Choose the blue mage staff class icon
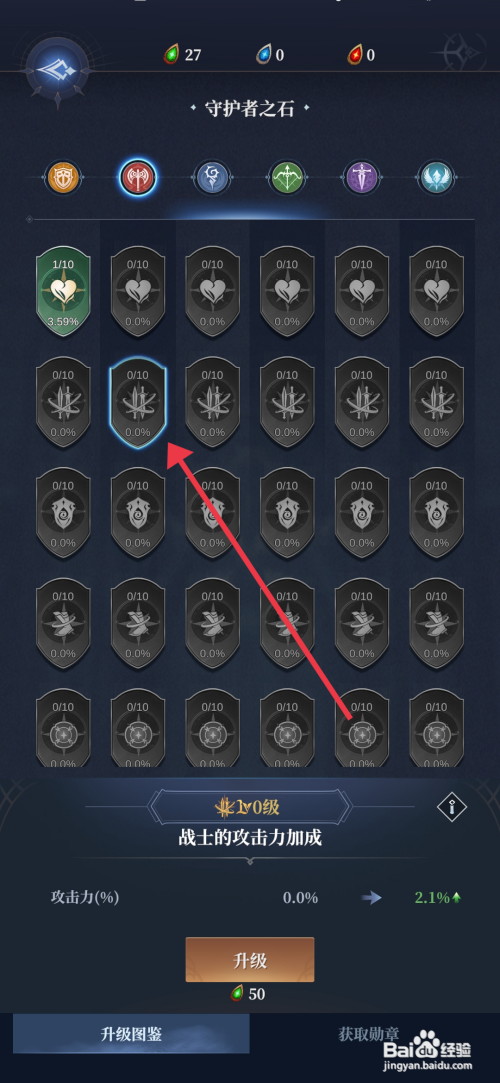The height and width of the screenshot is (1083, 500). coord(212,177)
